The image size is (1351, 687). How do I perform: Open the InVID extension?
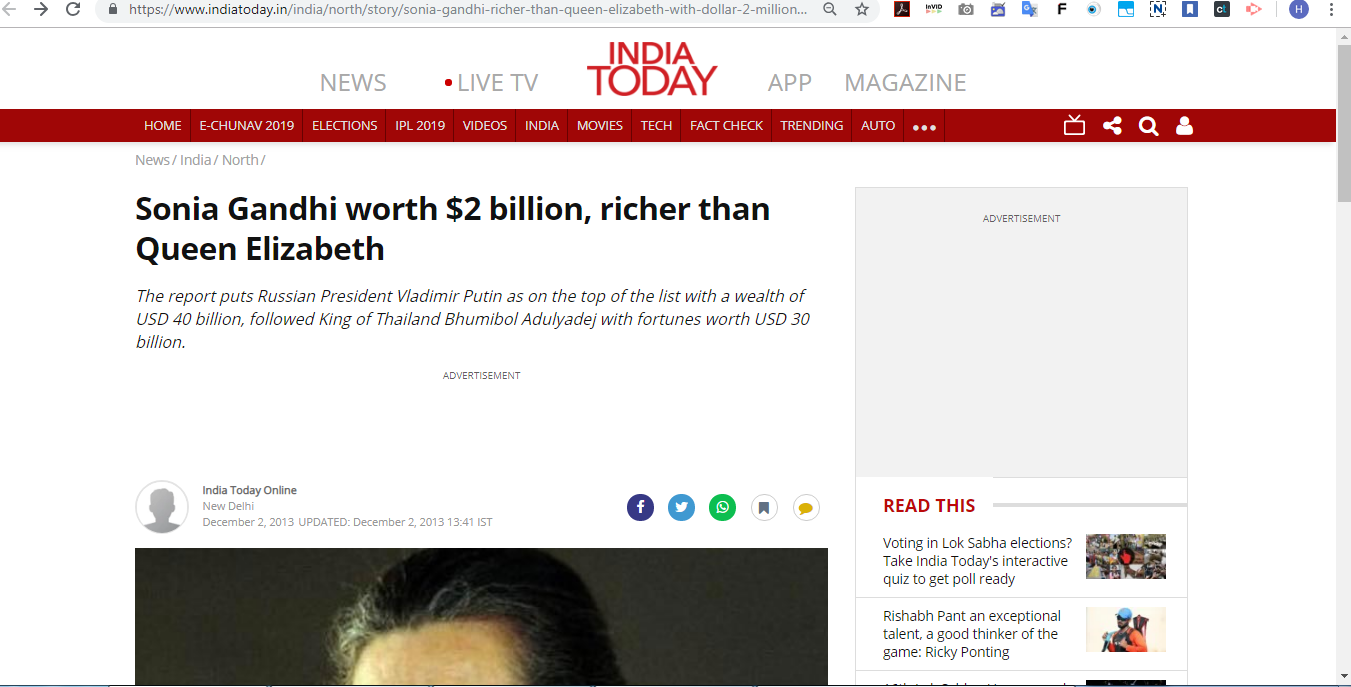(x=934, y=9)
